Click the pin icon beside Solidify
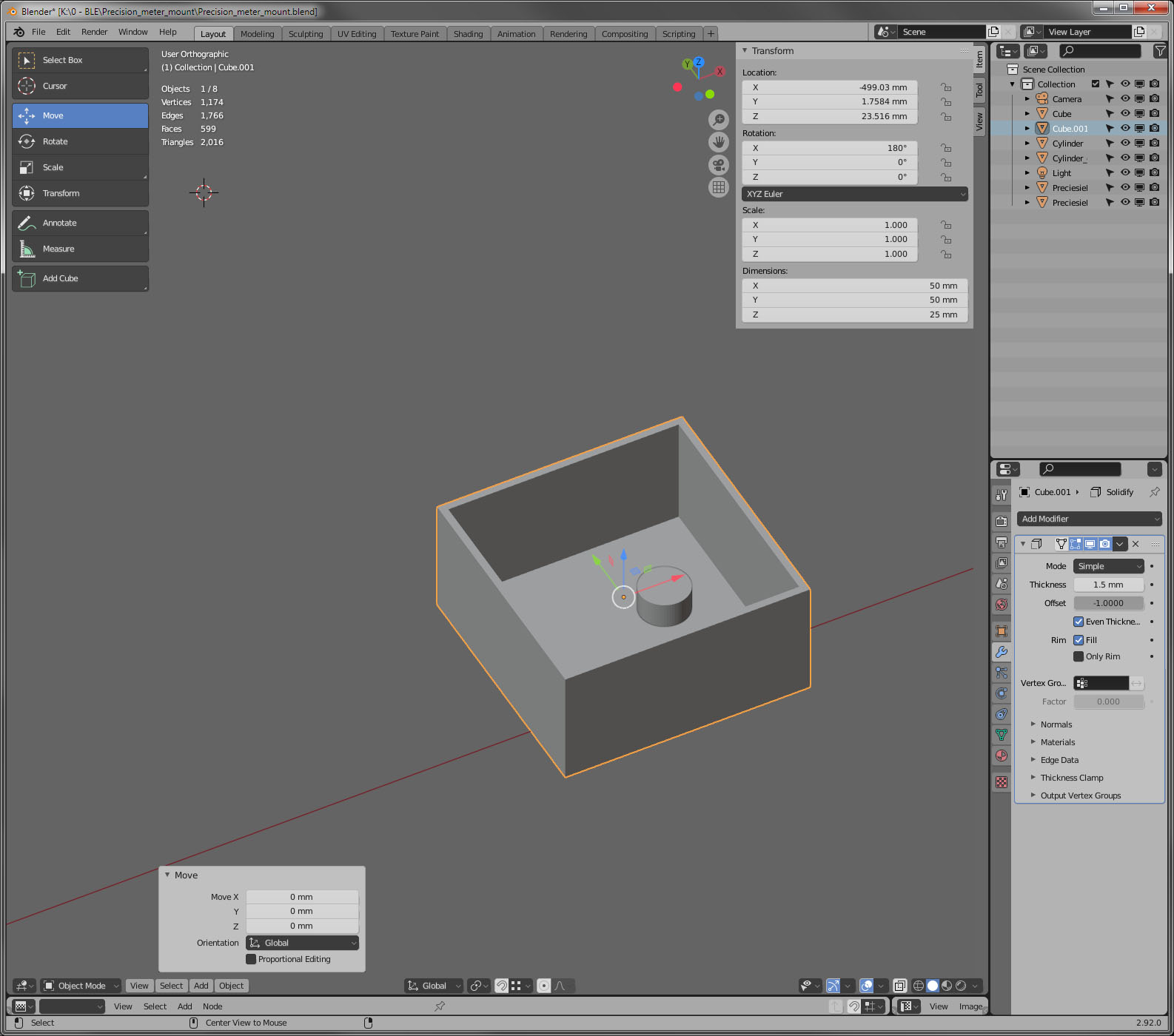Viewport: 1174px width, 1036px height. click(1154, 492)
